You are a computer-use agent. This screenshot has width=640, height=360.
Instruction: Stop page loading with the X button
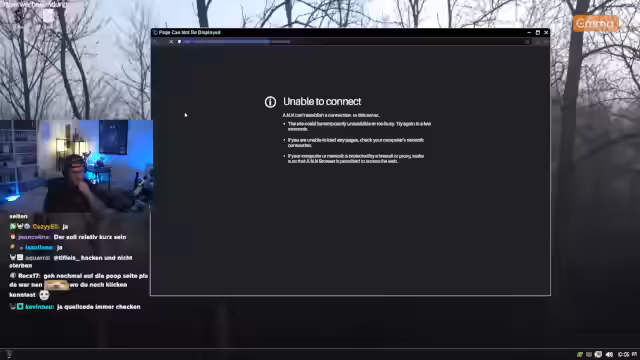[171, 42]
